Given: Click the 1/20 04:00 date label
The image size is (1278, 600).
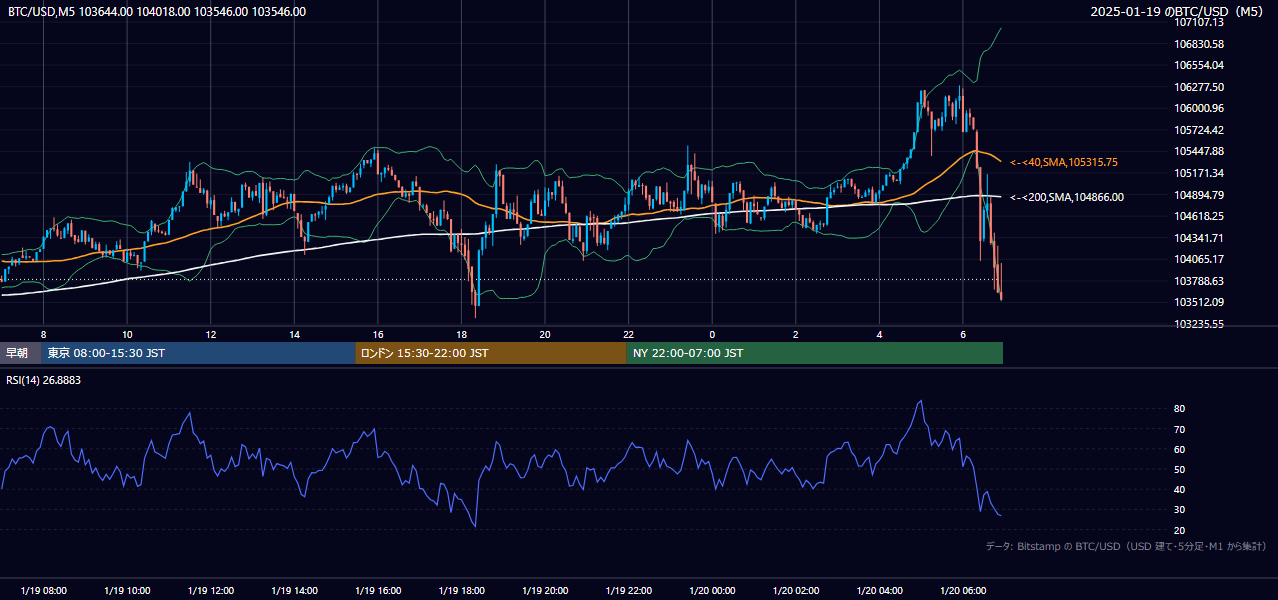Looking at the screenshot, I should pyautogui.click(x=879, y=591).
